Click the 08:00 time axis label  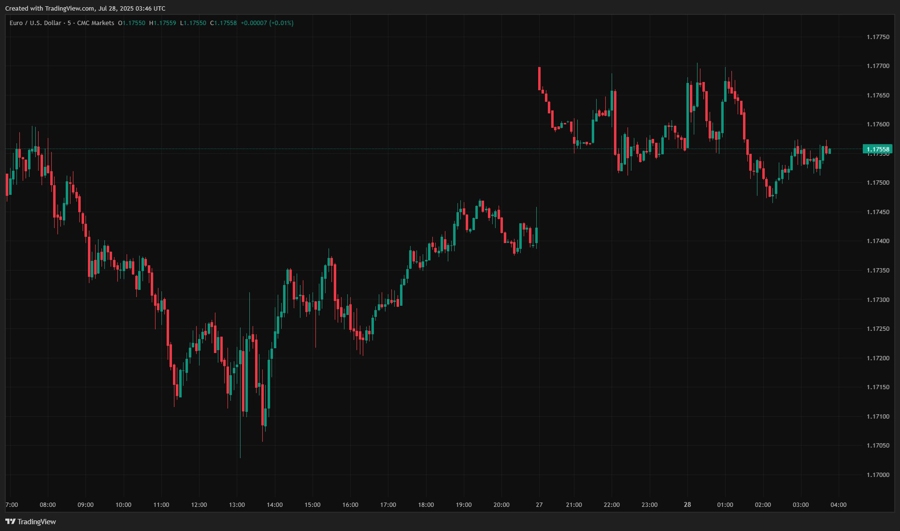point(48,505)
